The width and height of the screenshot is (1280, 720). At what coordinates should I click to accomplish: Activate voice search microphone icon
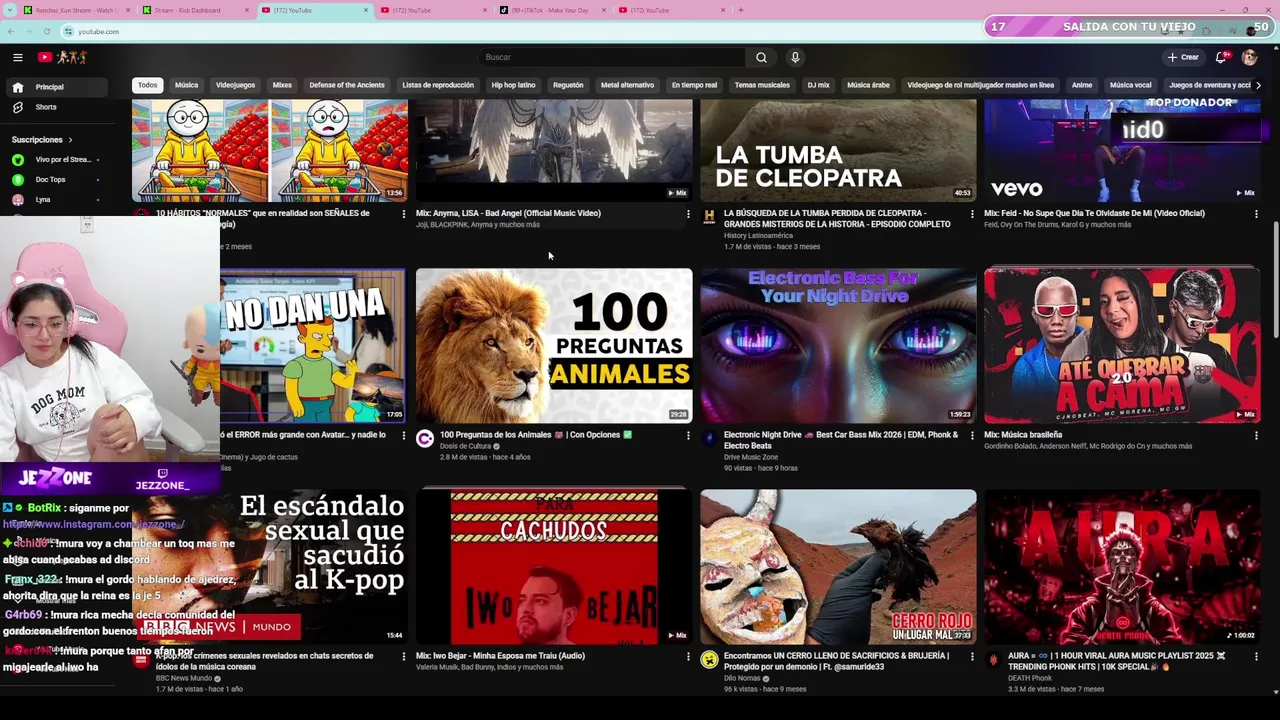[795, 57]
